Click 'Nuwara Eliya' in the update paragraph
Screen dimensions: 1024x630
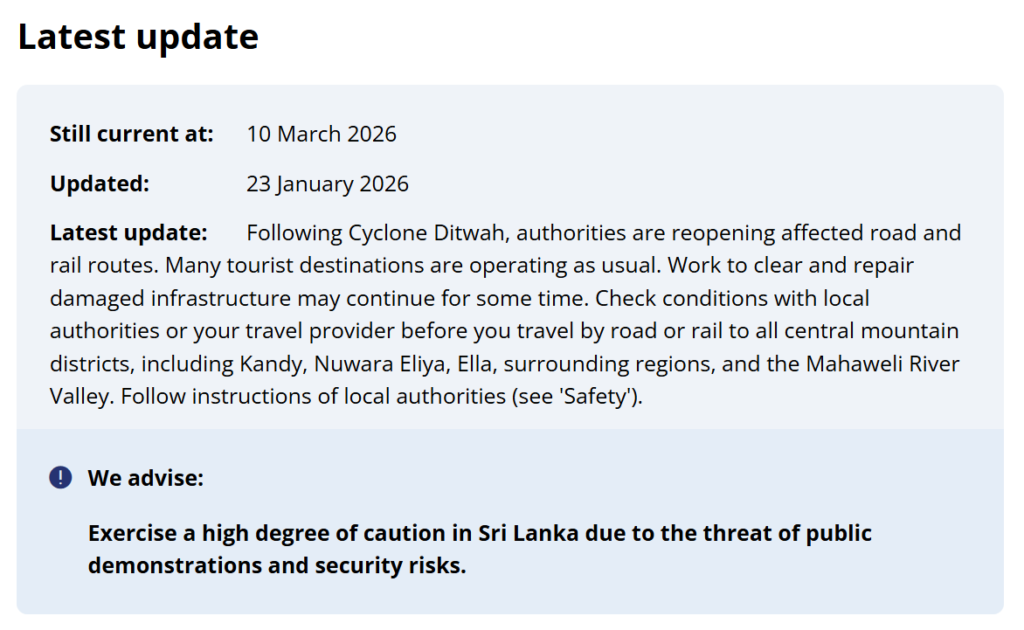[x=372, y=363]
